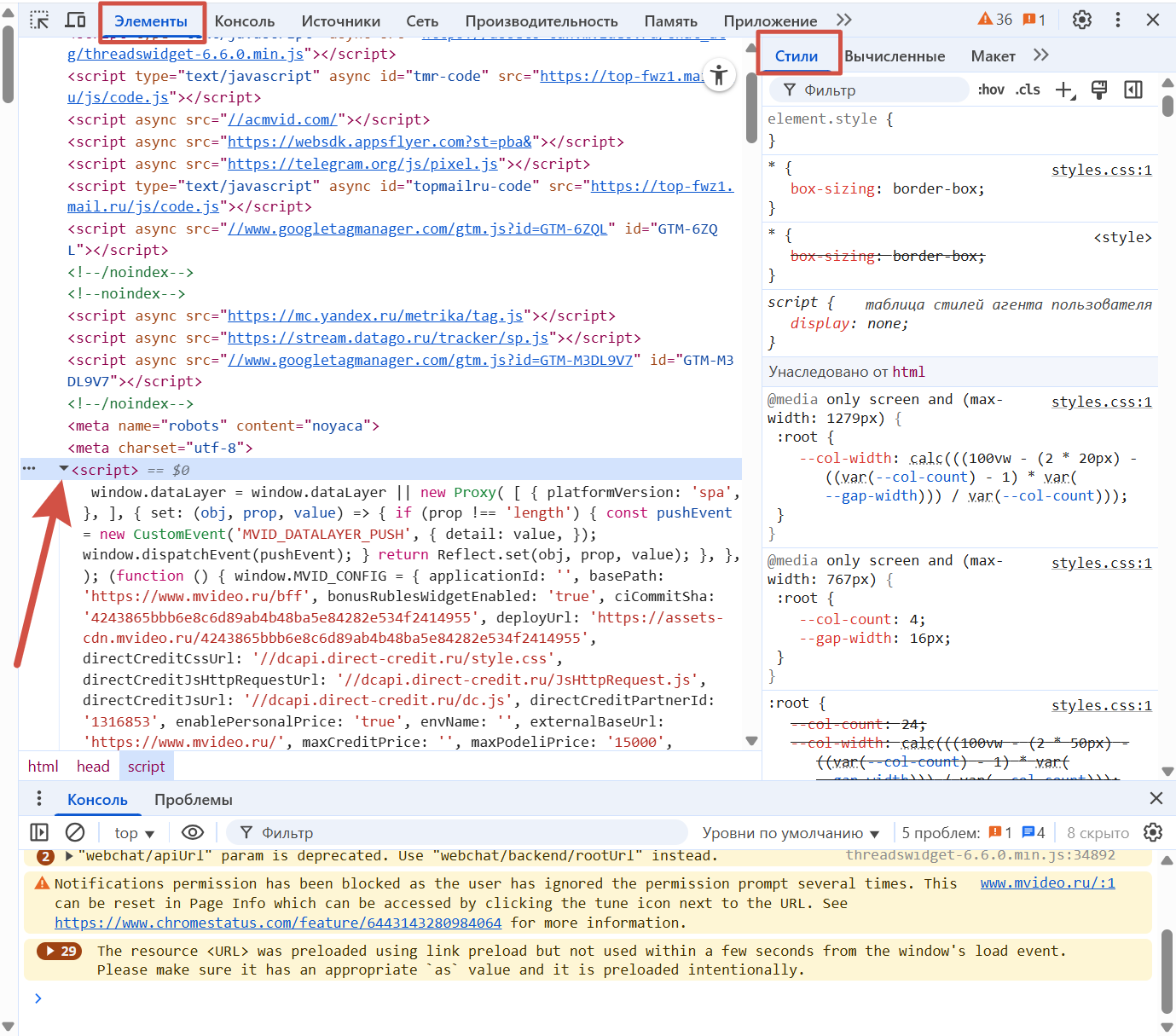Toggle element state with :hov button
1176x1036 pixels.
click(991, 90)
